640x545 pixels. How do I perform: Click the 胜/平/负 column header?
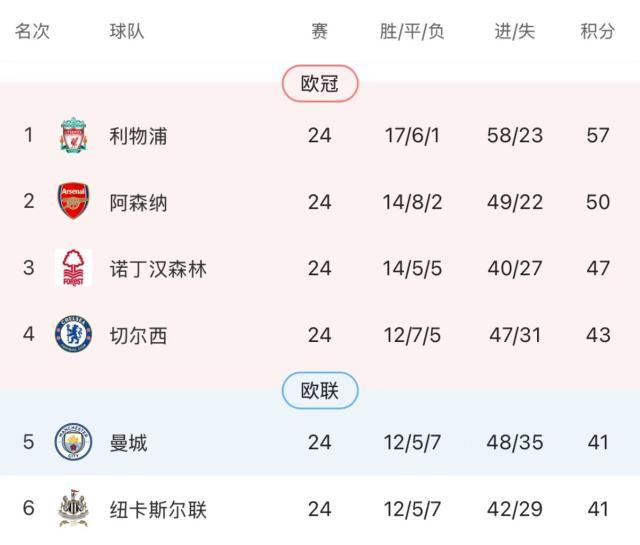coord(412,31)
